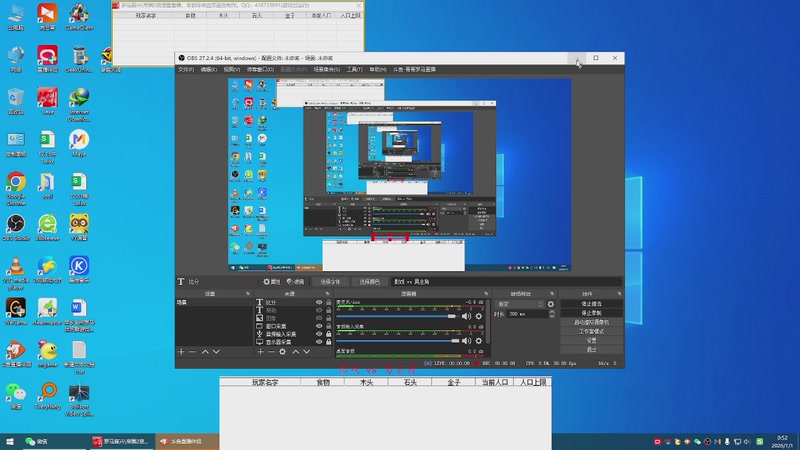The width and height of the screenshot is (800, 450).
Task: Click transition duration 300 ms field
Action: [x=527, y=314]
